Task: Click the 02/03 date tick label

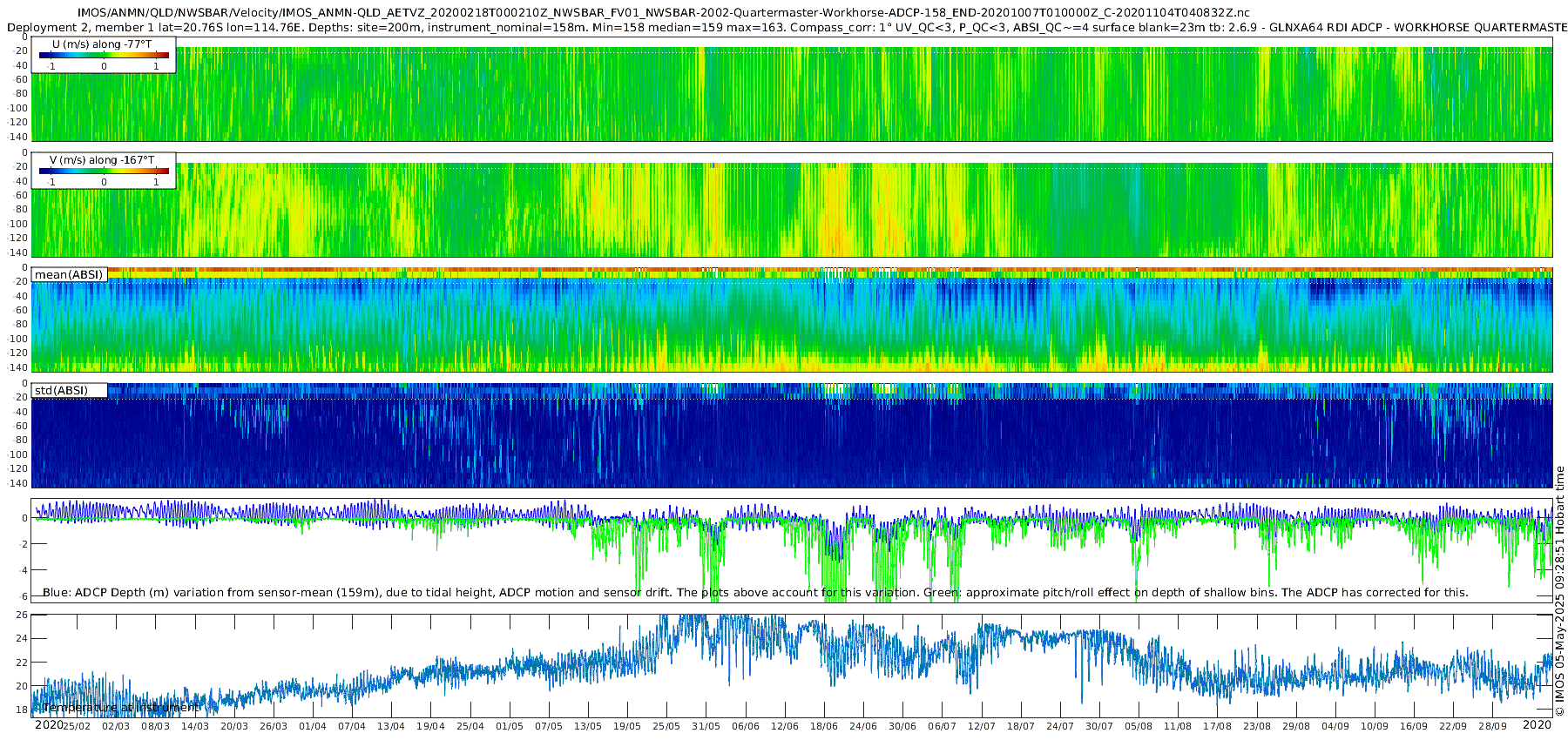Action: click(116, 726)
